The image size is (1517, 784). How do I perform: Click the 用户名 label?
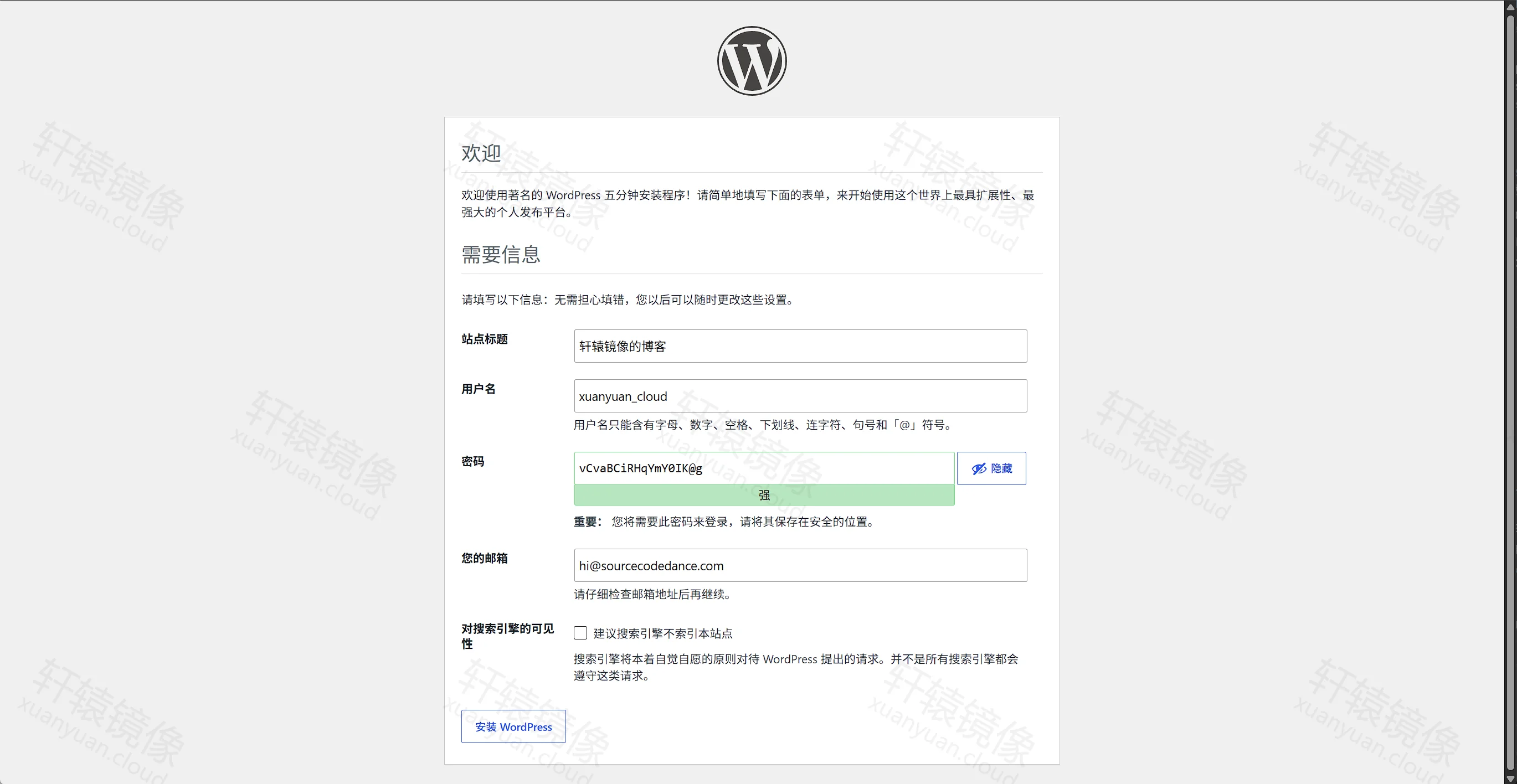coord(478,389)
